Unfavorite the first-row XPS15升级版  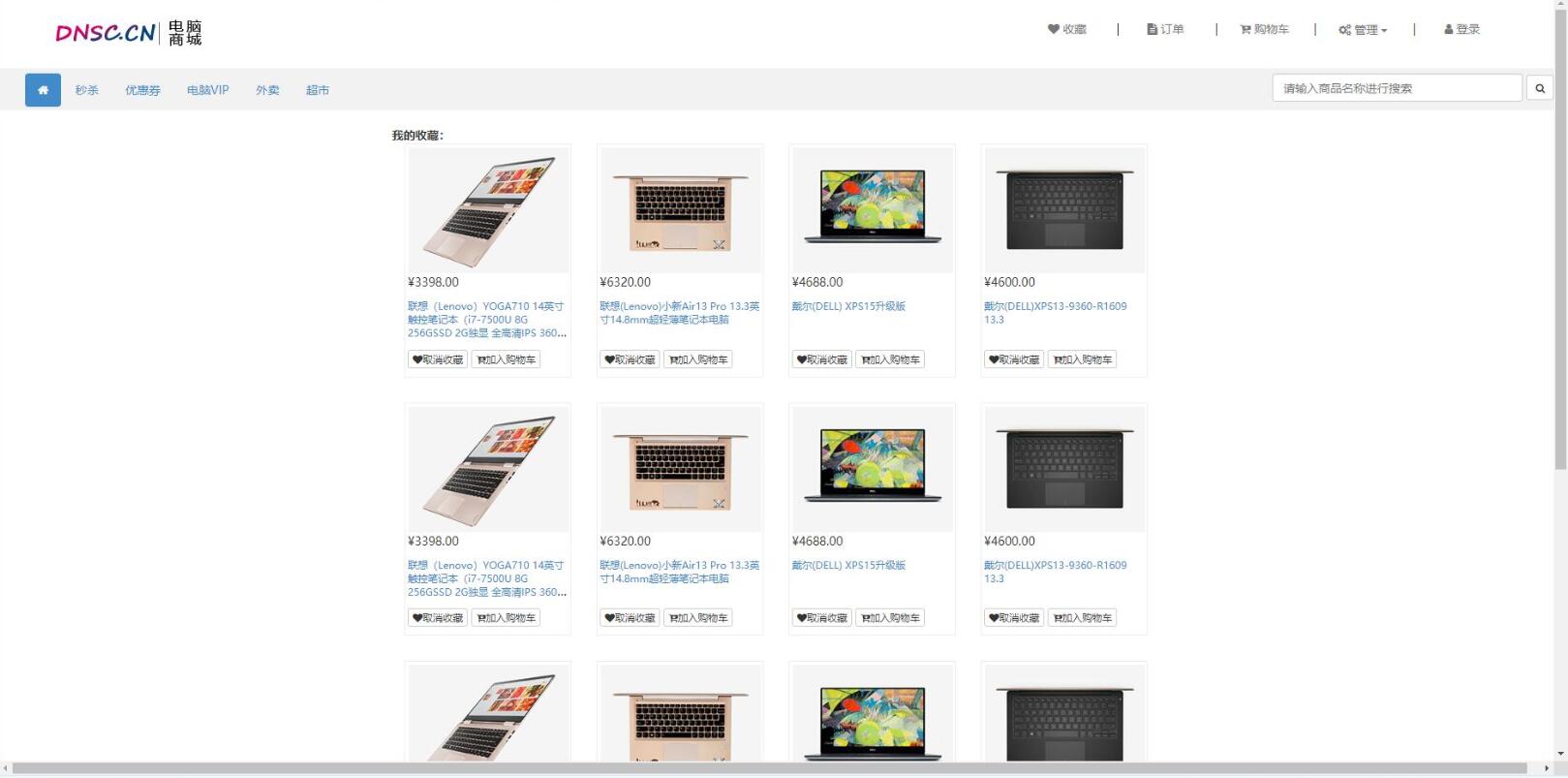[822, 359]
